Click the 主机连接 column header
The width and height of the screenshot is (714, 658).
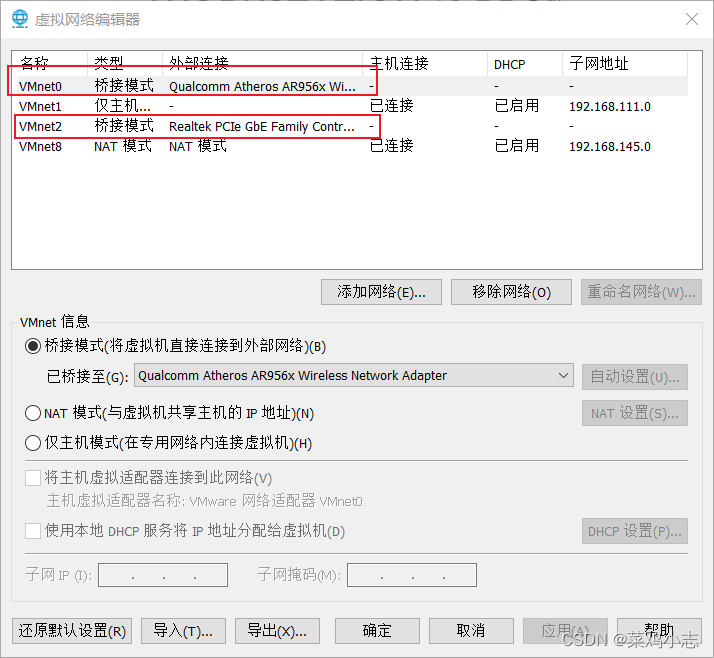(425, 63)
